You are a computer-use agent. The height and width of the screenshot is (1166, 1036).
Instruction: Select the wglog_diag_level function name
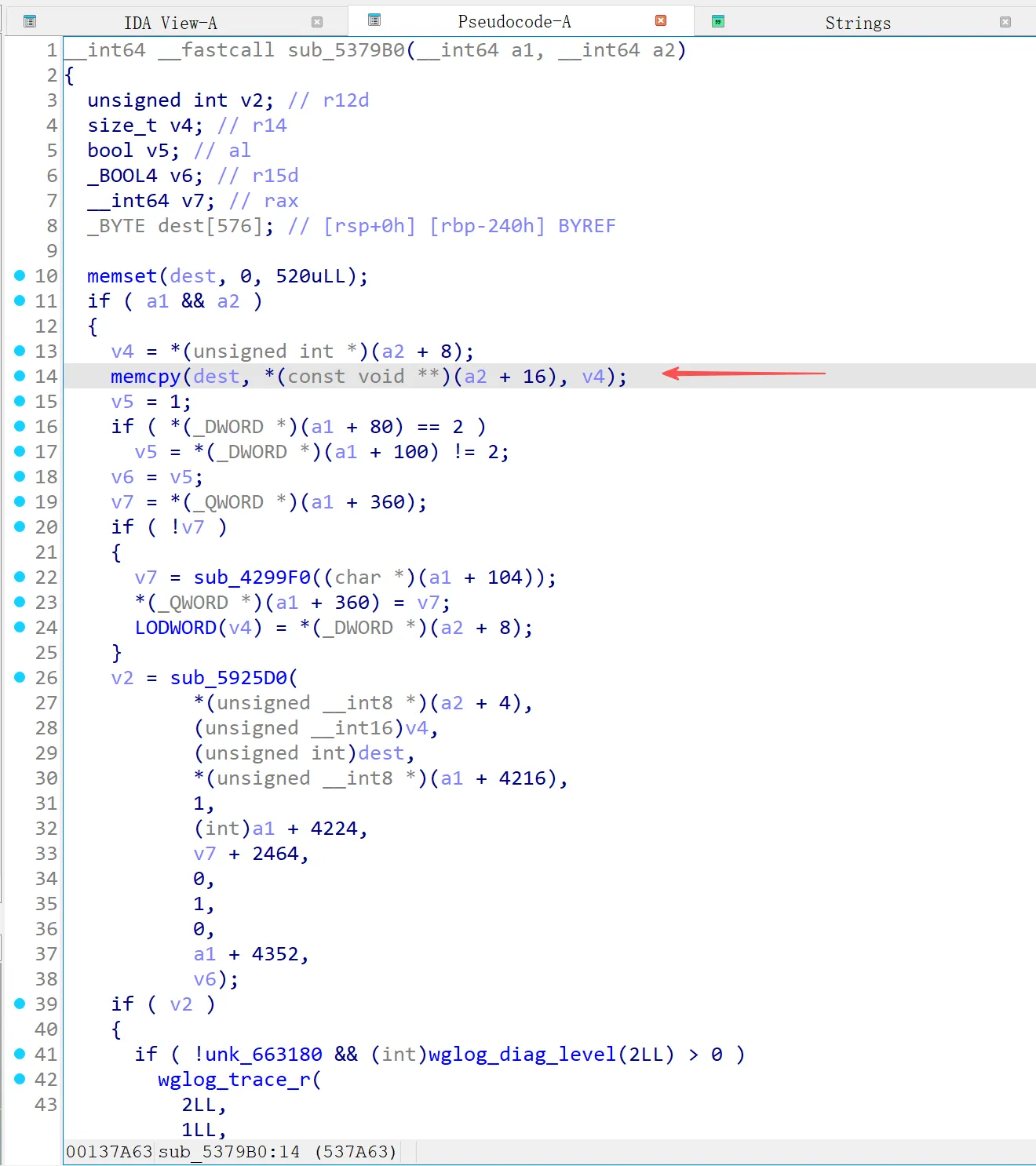521,1055
